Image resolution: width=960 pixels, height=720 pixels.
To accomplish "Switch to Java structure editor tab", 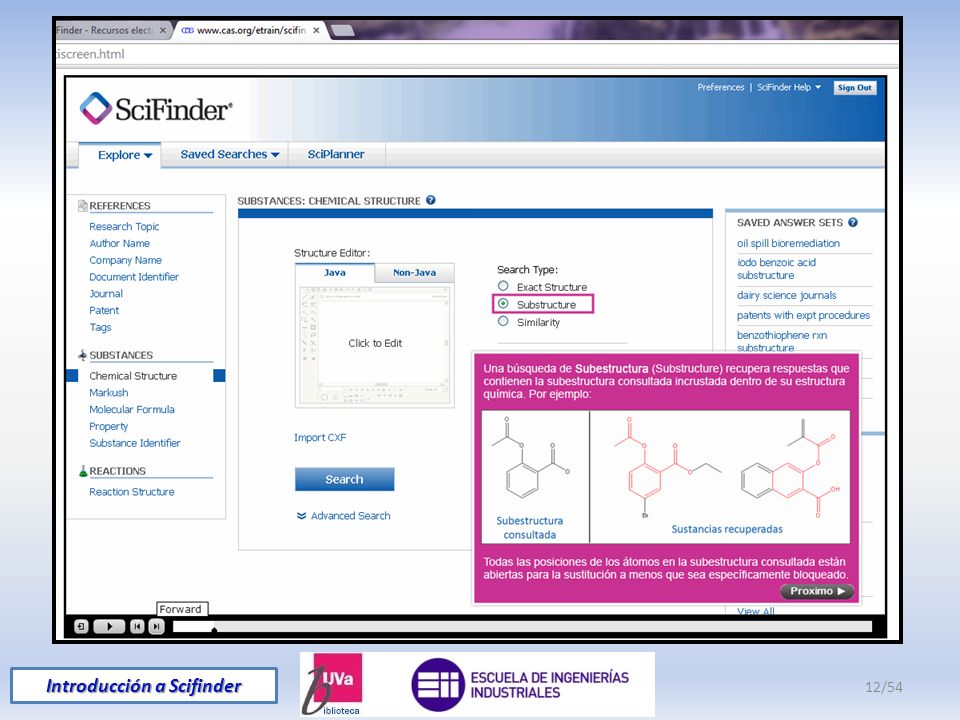I will coord(335,272).
